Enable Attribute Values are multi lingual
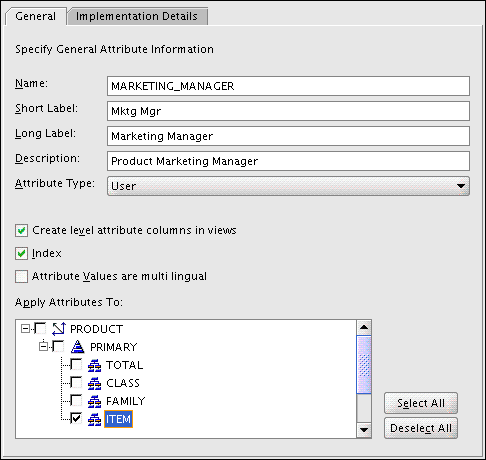The width and height of the screenshot is (486, 460). [21, 276]
